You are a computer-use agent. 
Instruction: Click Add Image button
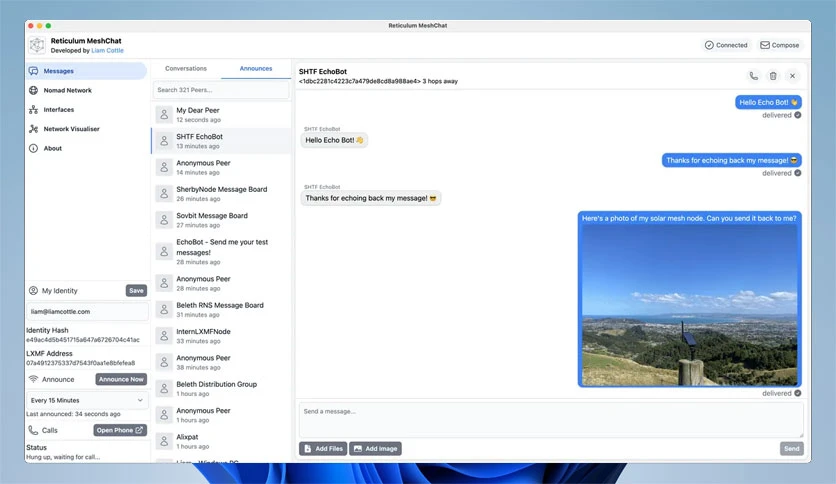tap(375, 449)
